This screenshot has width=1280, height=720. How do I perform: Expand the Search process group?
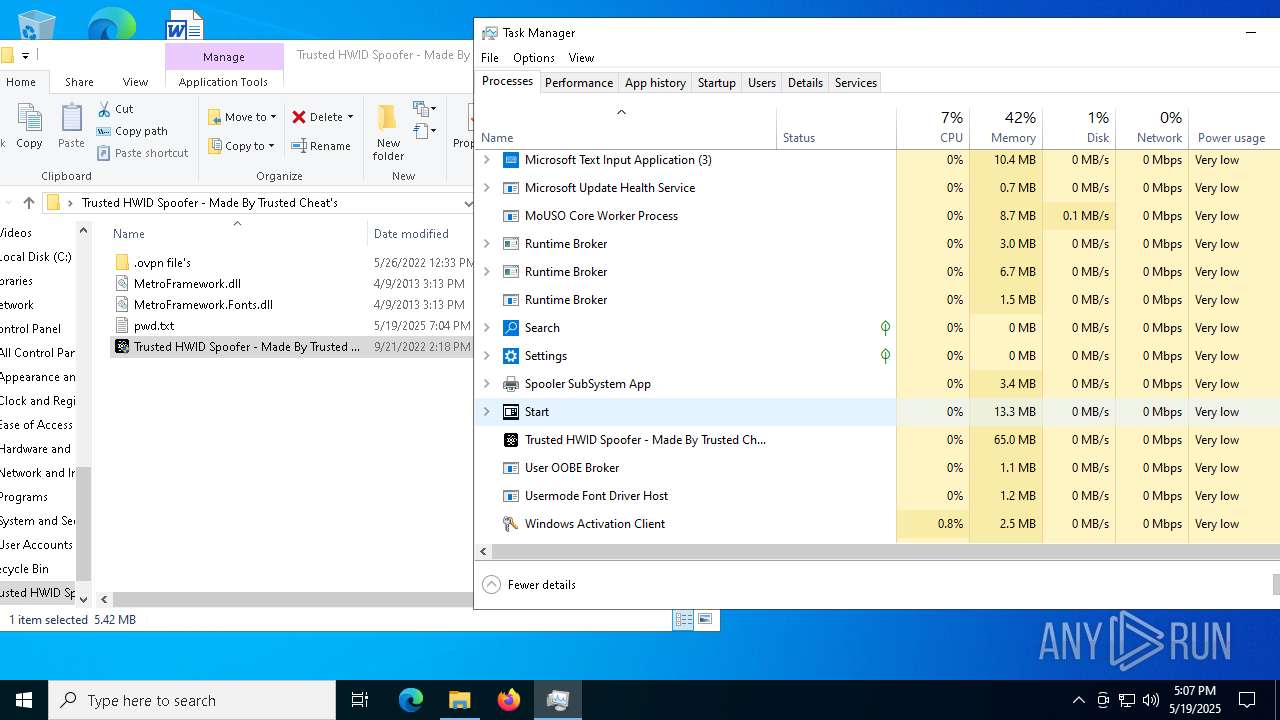[487, 328]
